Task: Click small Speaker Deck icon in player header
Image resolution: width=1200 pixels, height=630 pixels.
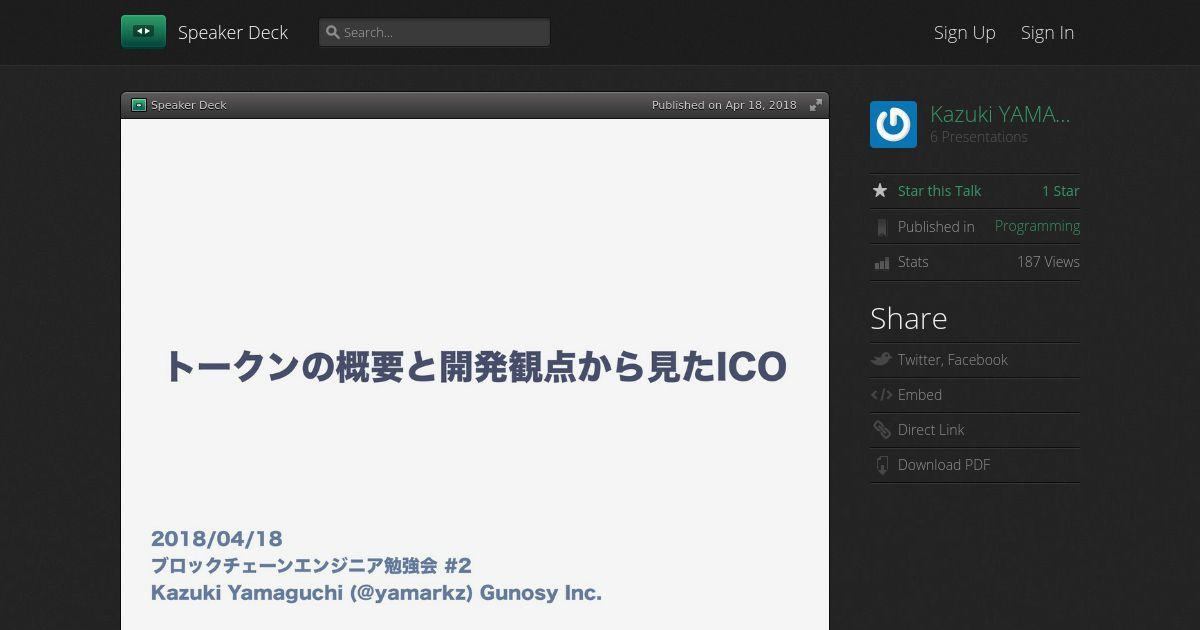Action: tap(139, 105)
